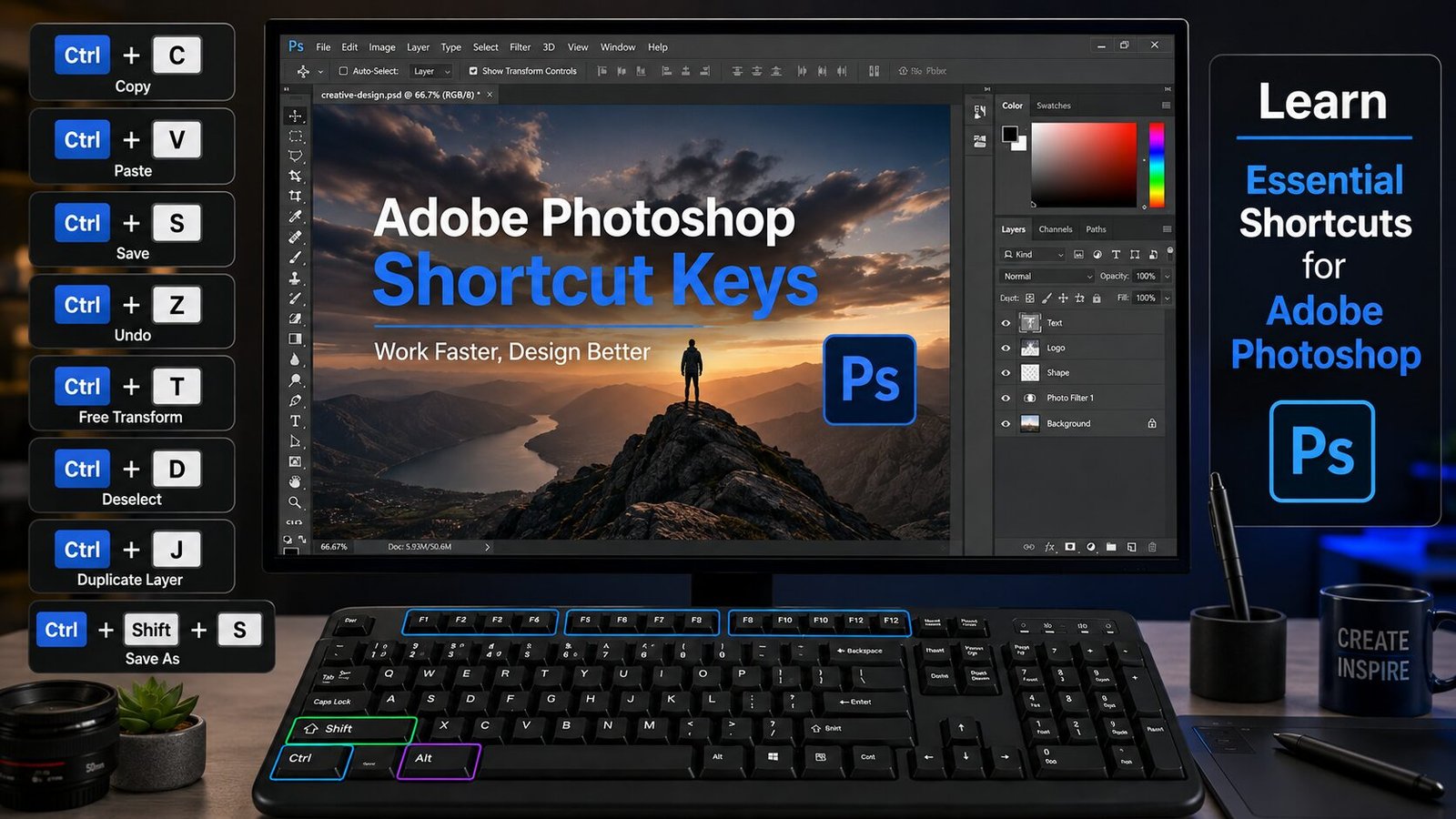Filter layers by type (T) icon
Viewport: 1456px width, 819px height.
click(x=1116, y=255)
